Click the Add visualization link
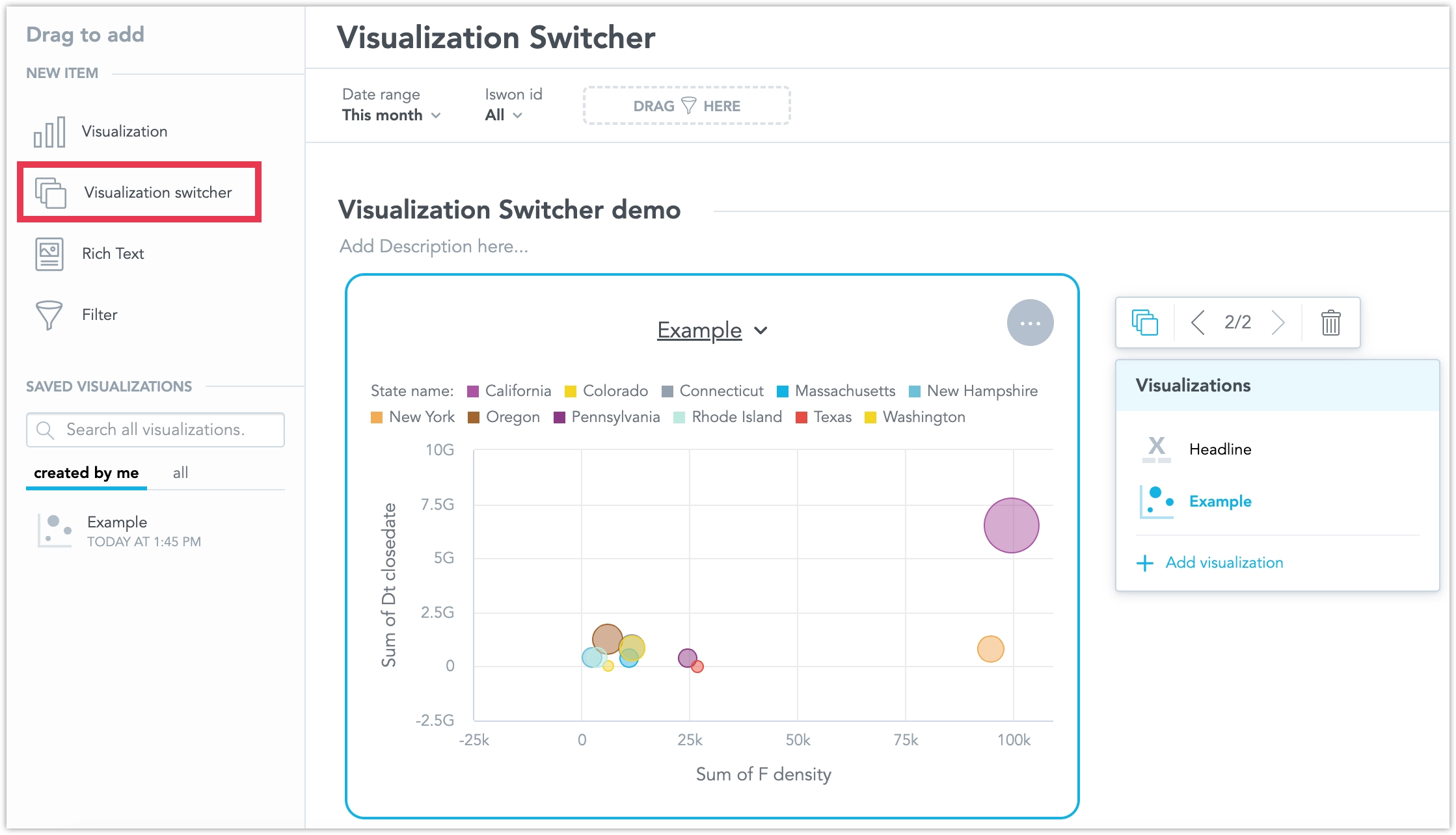This screenshot has width=1456, height=835. coord(1223,563)
